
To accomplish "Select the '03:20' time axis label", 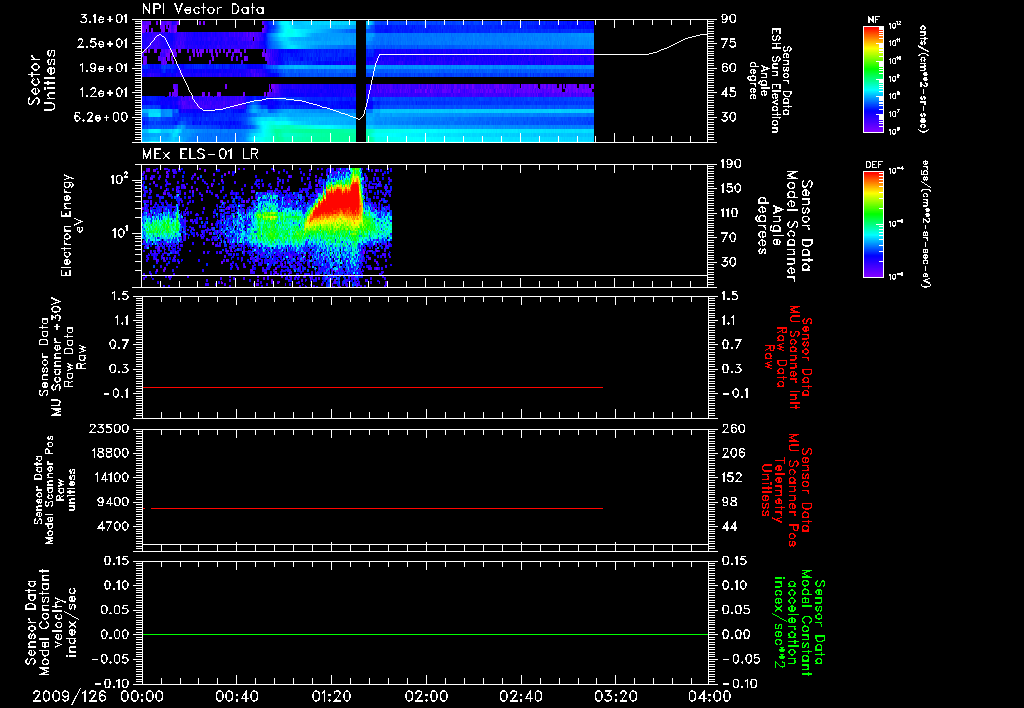I will pyautogui.click(x=616, y=696).
